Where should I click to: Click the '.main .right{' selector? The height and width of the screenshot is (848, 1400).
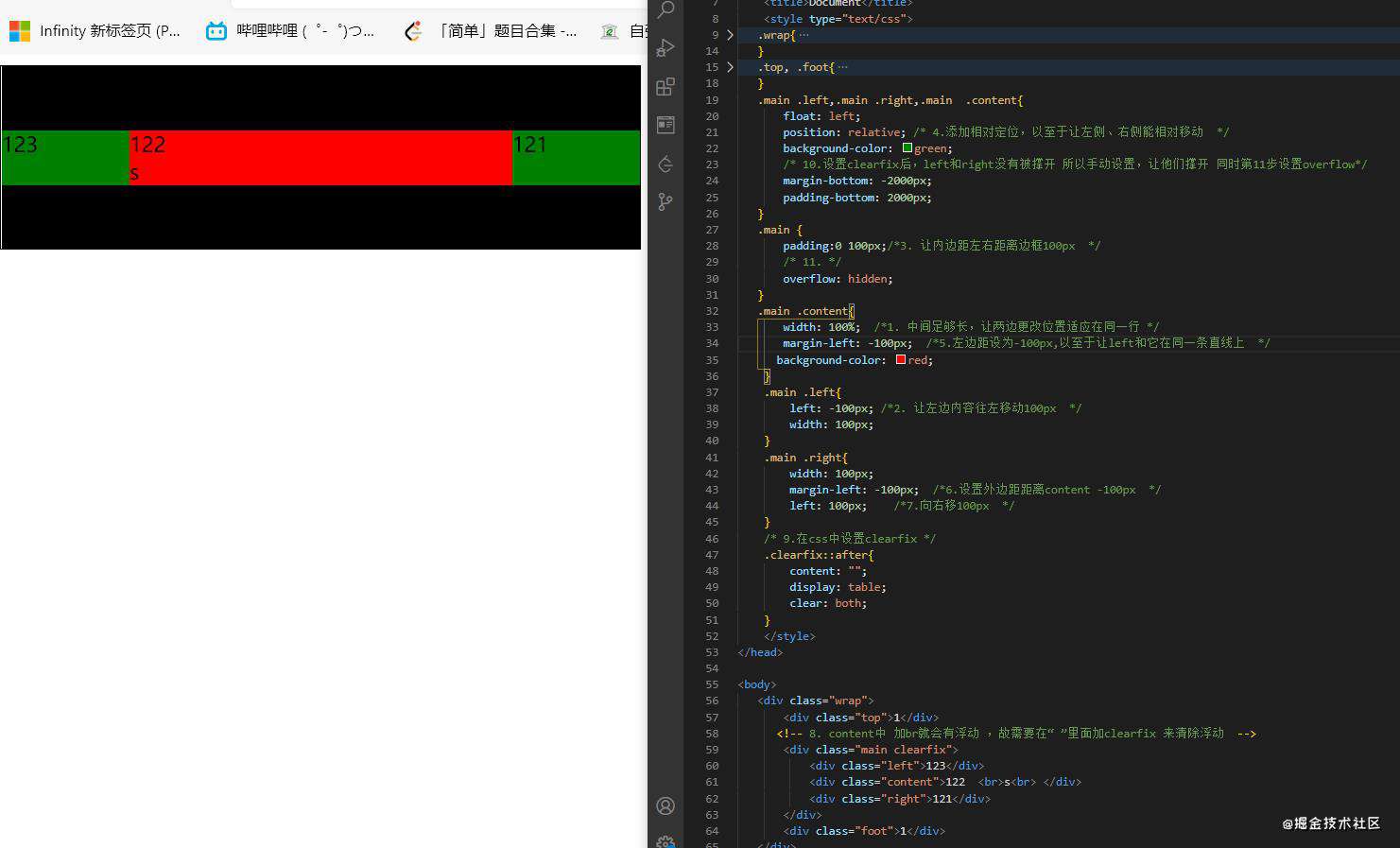805,458
